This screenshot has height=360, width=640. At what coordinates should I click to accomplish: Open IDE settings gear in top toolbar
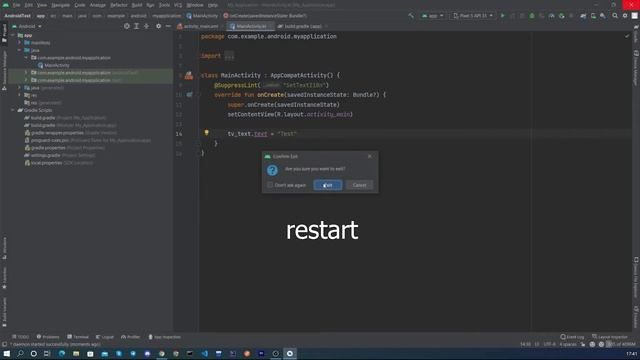(x=625, y=16)
